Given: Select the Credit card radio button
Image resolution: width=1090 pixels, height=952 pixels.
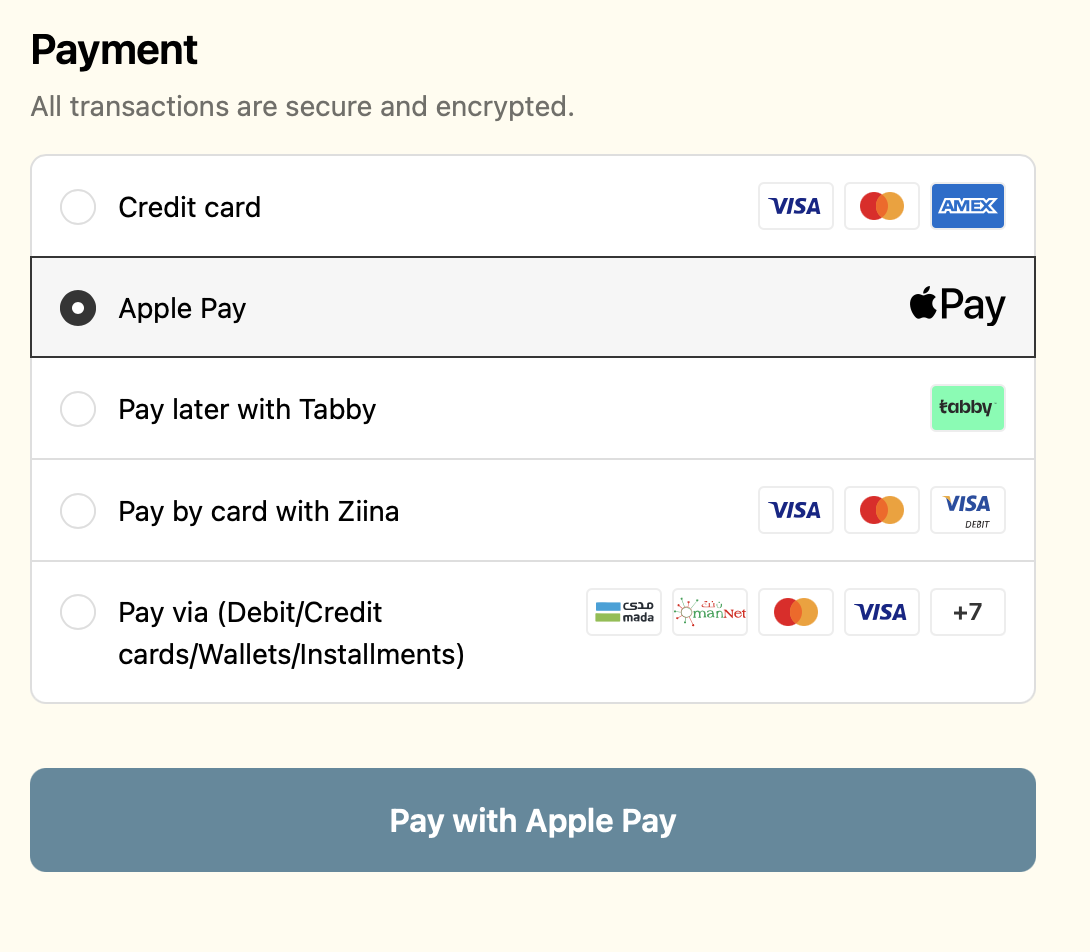Looking at the screenshot, I should coord(78,207).
